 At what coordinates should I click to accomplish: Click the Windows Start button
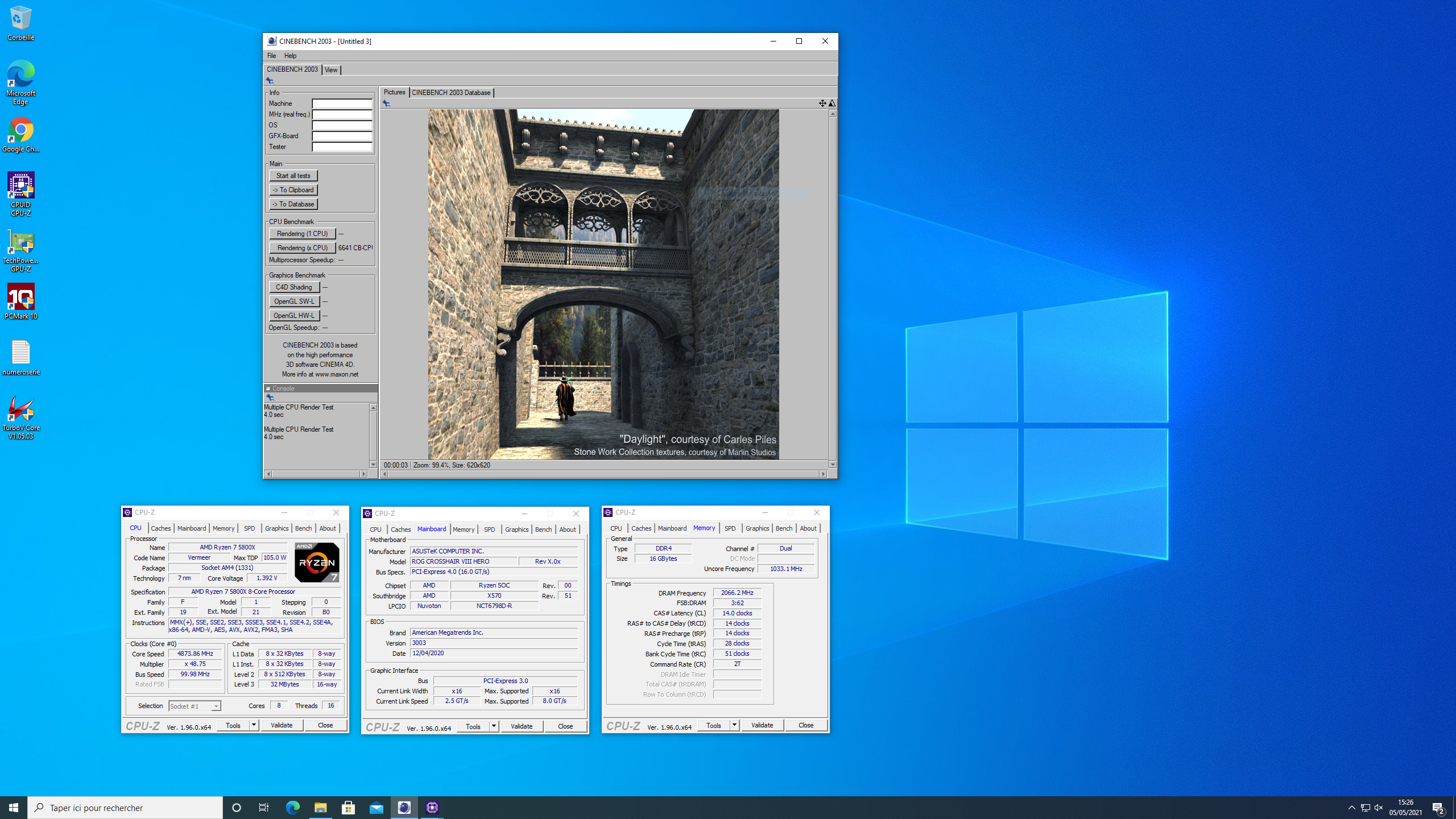14,807
